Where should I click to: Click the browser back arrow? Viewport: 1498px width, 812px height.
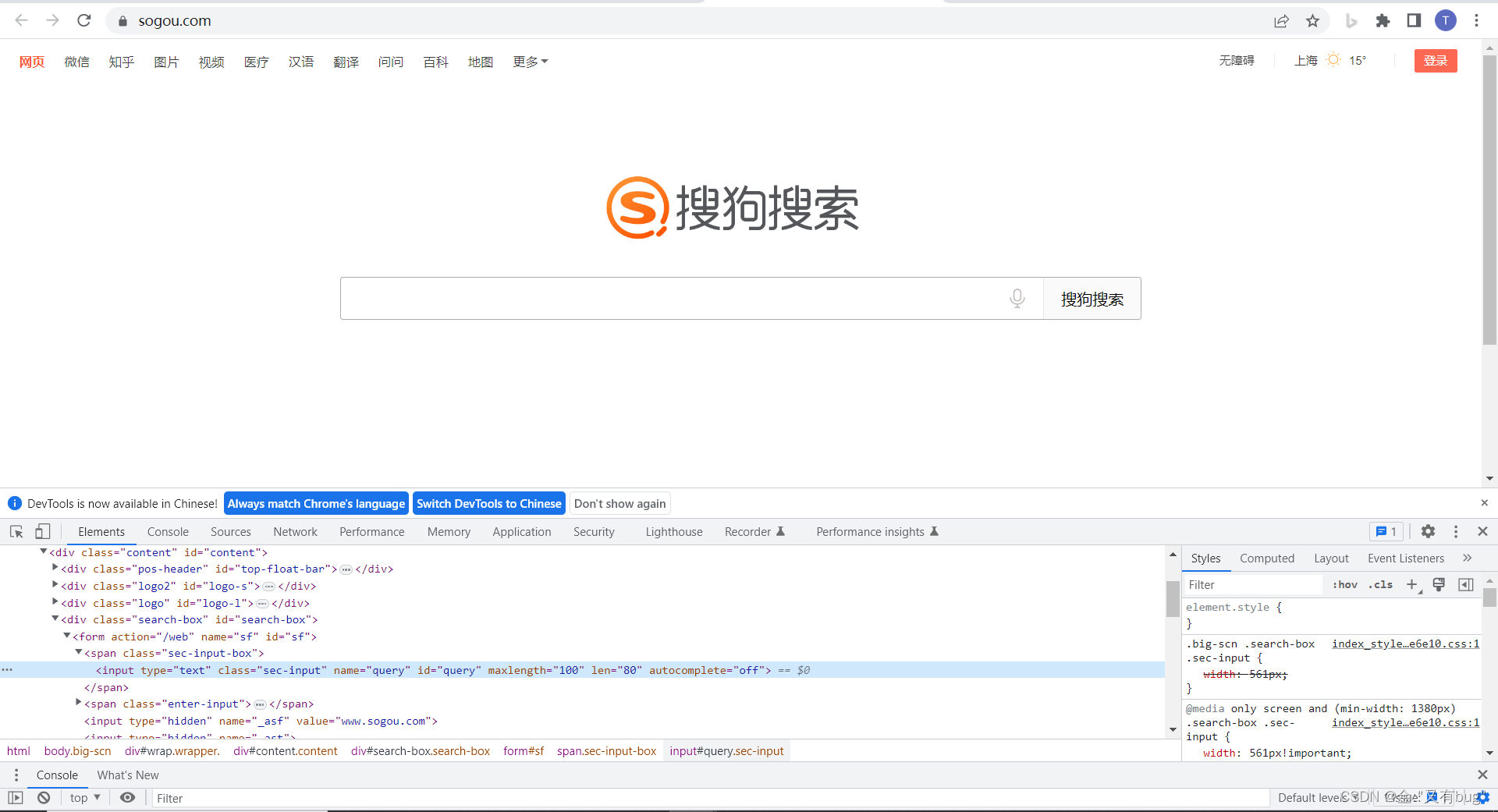coord(21,20)
